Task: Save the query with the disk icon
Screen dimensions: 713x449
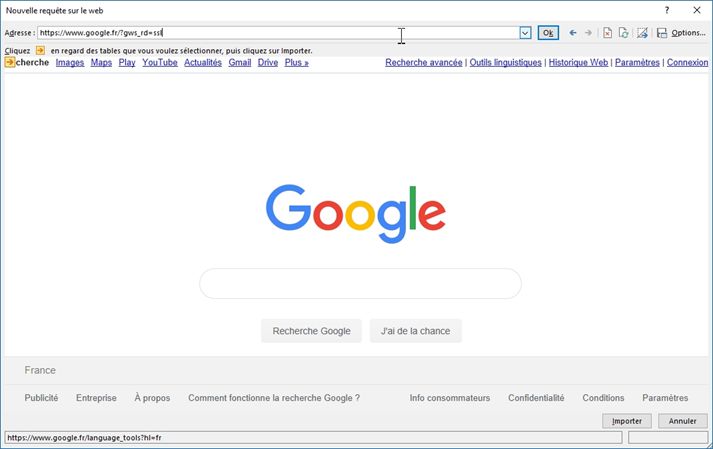Action: pyautogui.click(x=662, y=33)
